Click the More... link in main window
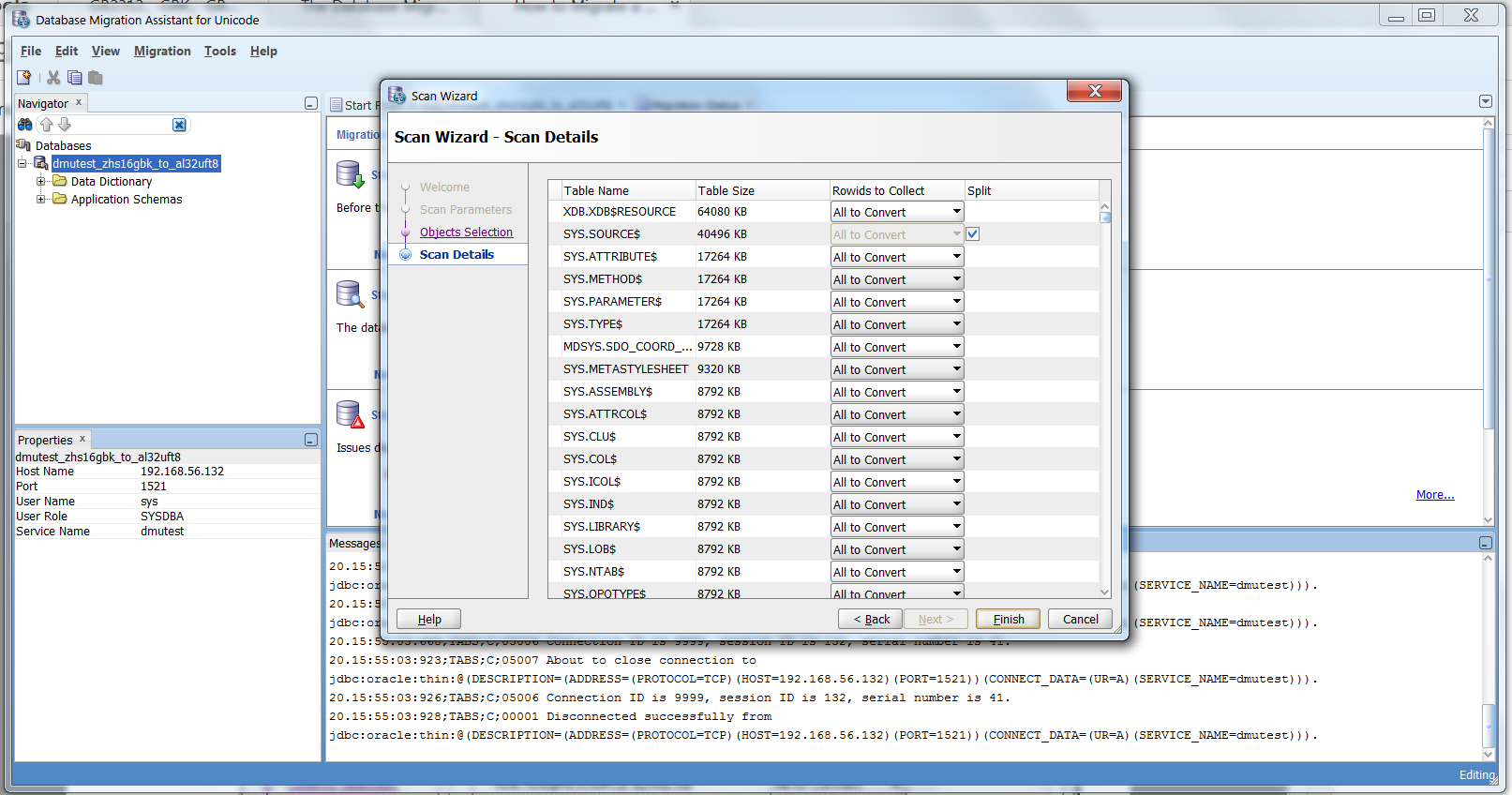This screenshot has height=795, width=1512. [1435, 494]
